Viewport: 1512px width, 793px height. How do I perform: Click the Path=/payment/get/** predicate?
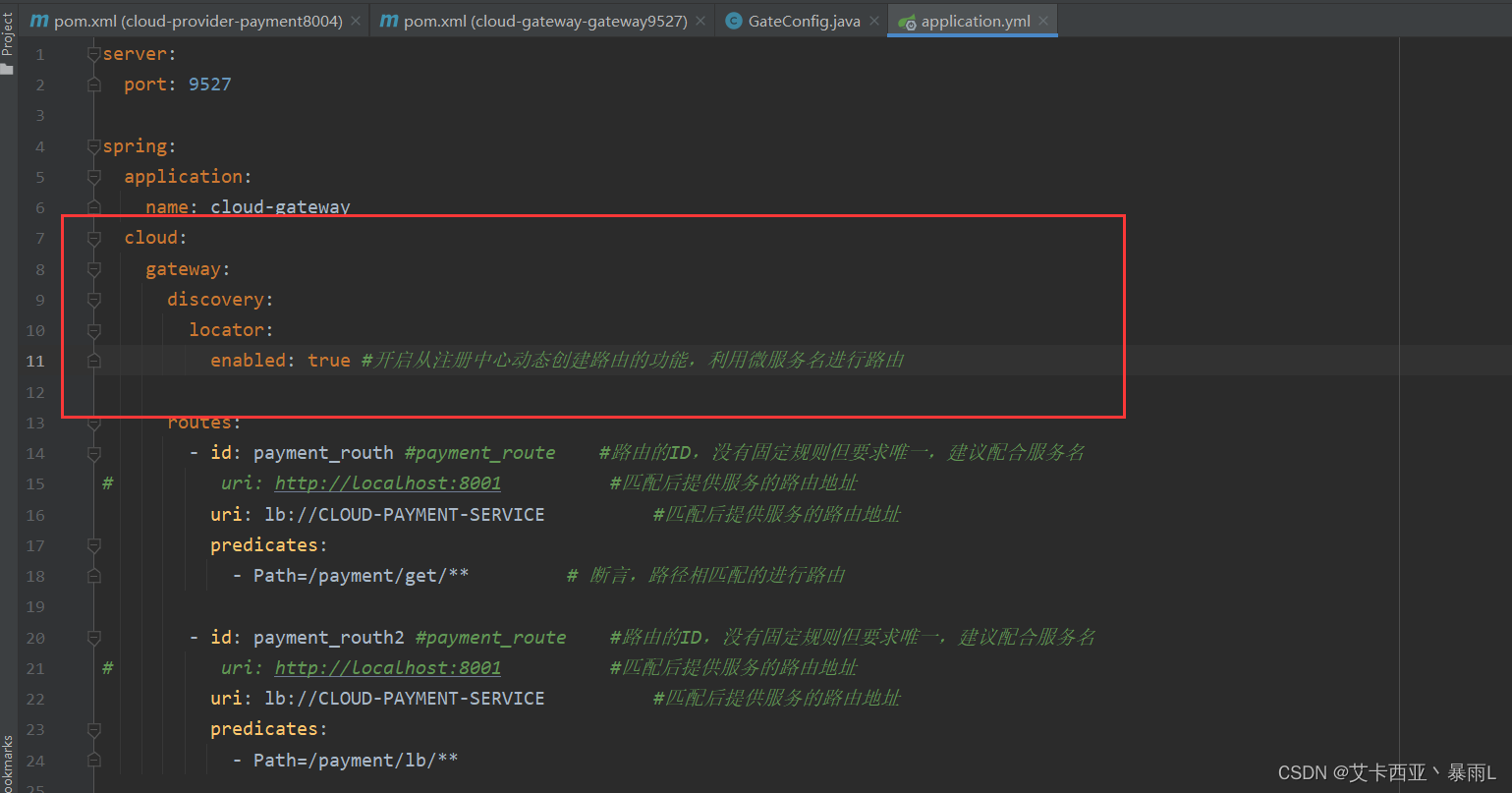click(362, 576)
